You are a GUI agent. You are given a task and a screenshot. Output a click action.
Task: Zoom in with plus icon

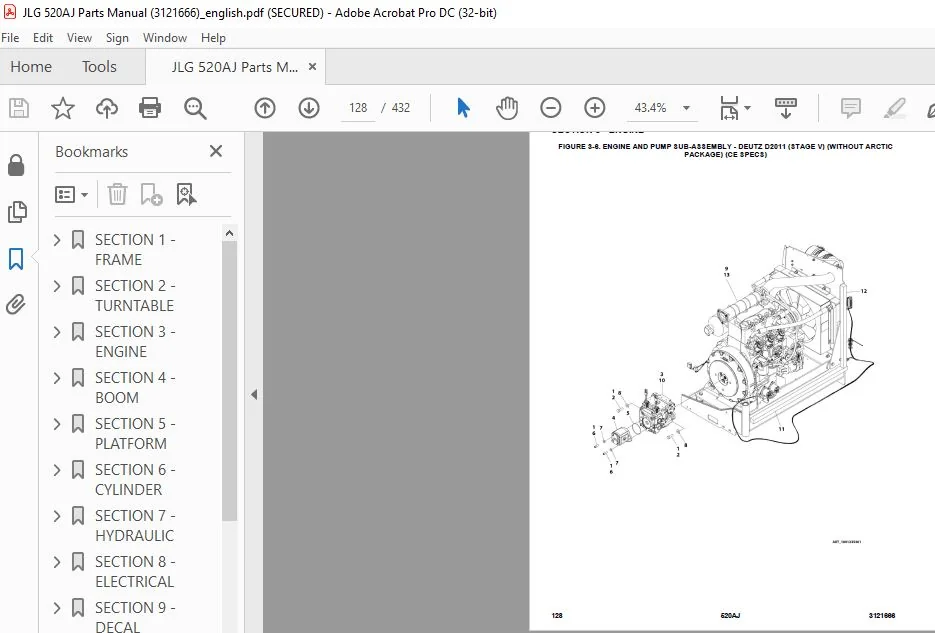[595, 108]
